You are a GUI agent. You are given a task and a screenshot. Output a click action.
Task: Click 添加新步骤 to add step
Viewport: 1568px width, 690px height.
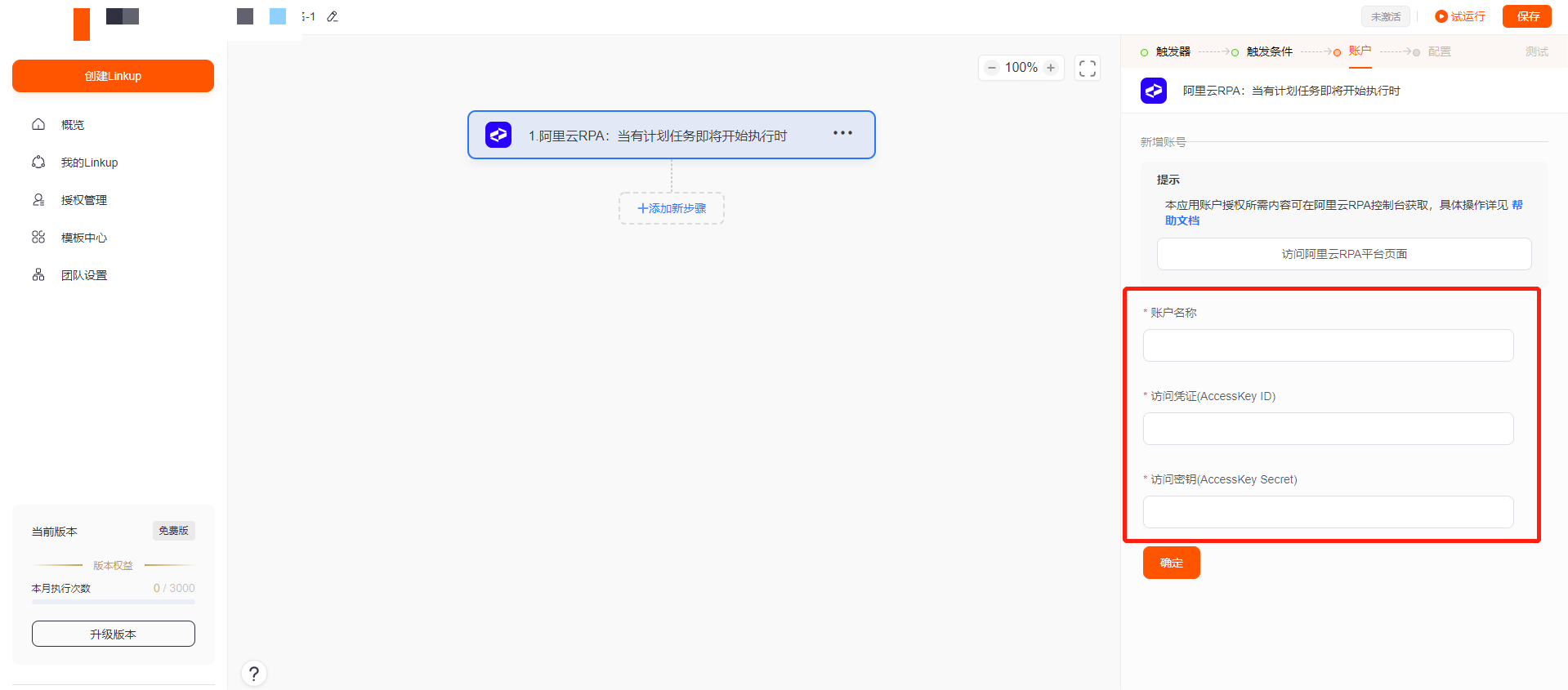pos(672,208)
